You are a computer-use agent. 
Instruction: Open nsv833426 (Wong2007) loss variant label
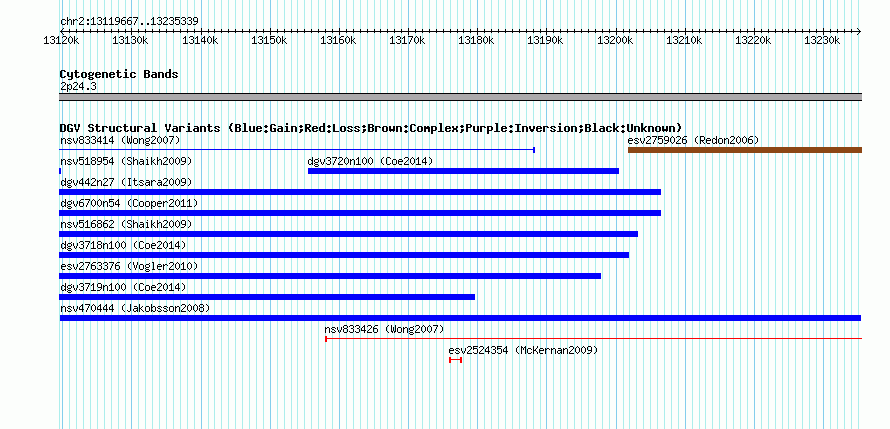coord(384,329)
